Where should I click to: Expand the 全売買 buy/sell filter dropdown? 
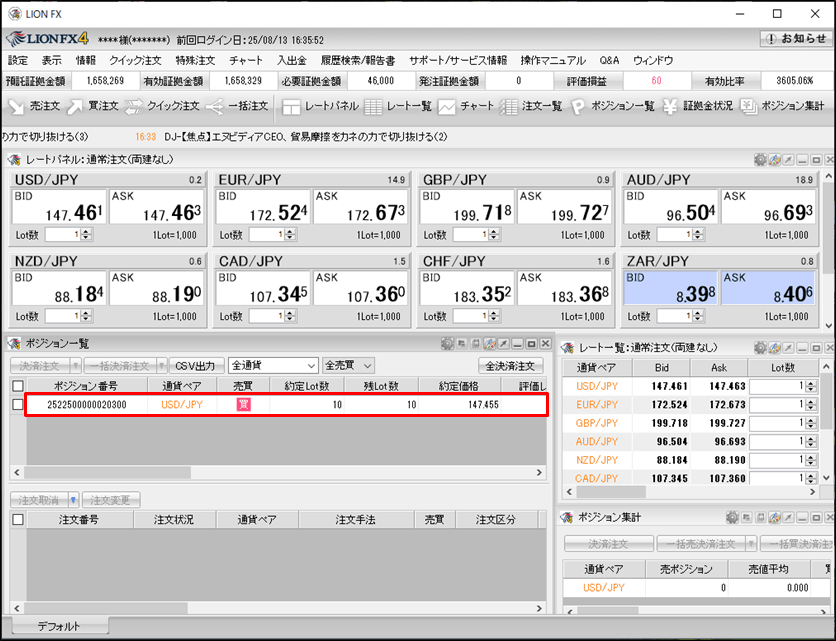coord(367,366)
